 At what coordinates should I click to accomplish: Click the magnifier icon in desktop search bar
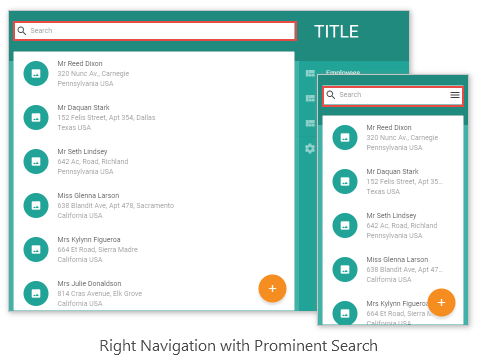(x=22, y=31)
